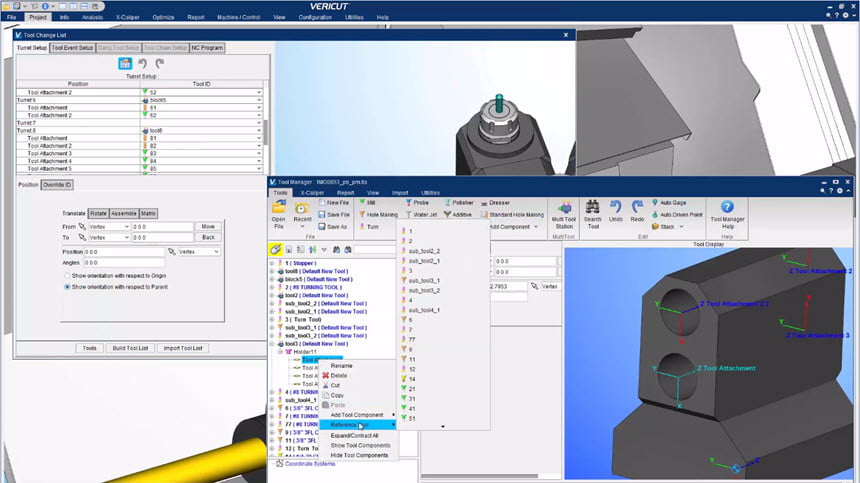This screenshot has height=483, width=860.
Task: Click Save File in Tool Manager ribbon
Action: coord(333,215)
